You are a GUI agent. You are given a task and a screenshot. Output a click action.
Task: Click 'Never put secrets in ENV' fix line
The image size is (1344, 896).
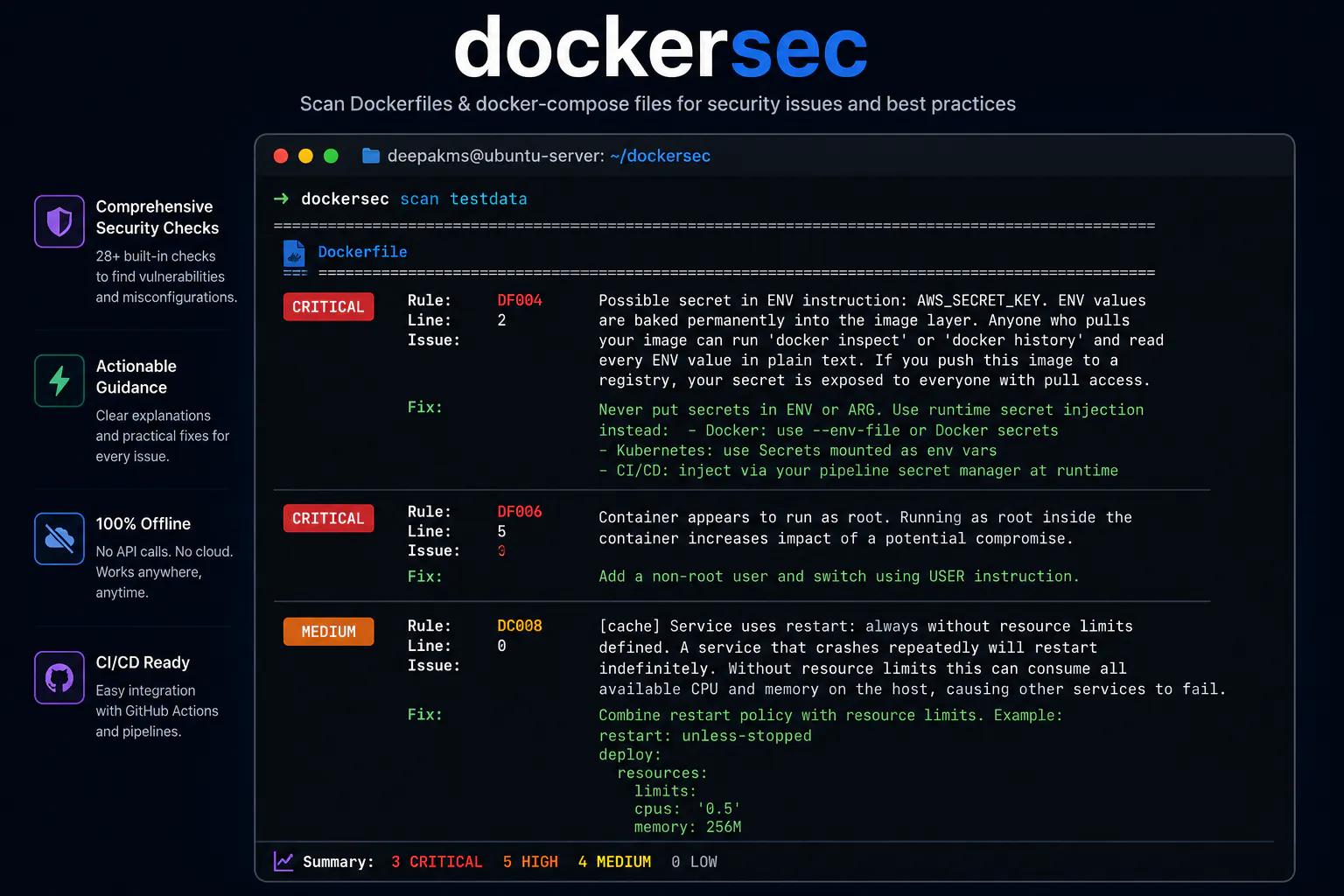pyautogui.click(x=871, y=409)
